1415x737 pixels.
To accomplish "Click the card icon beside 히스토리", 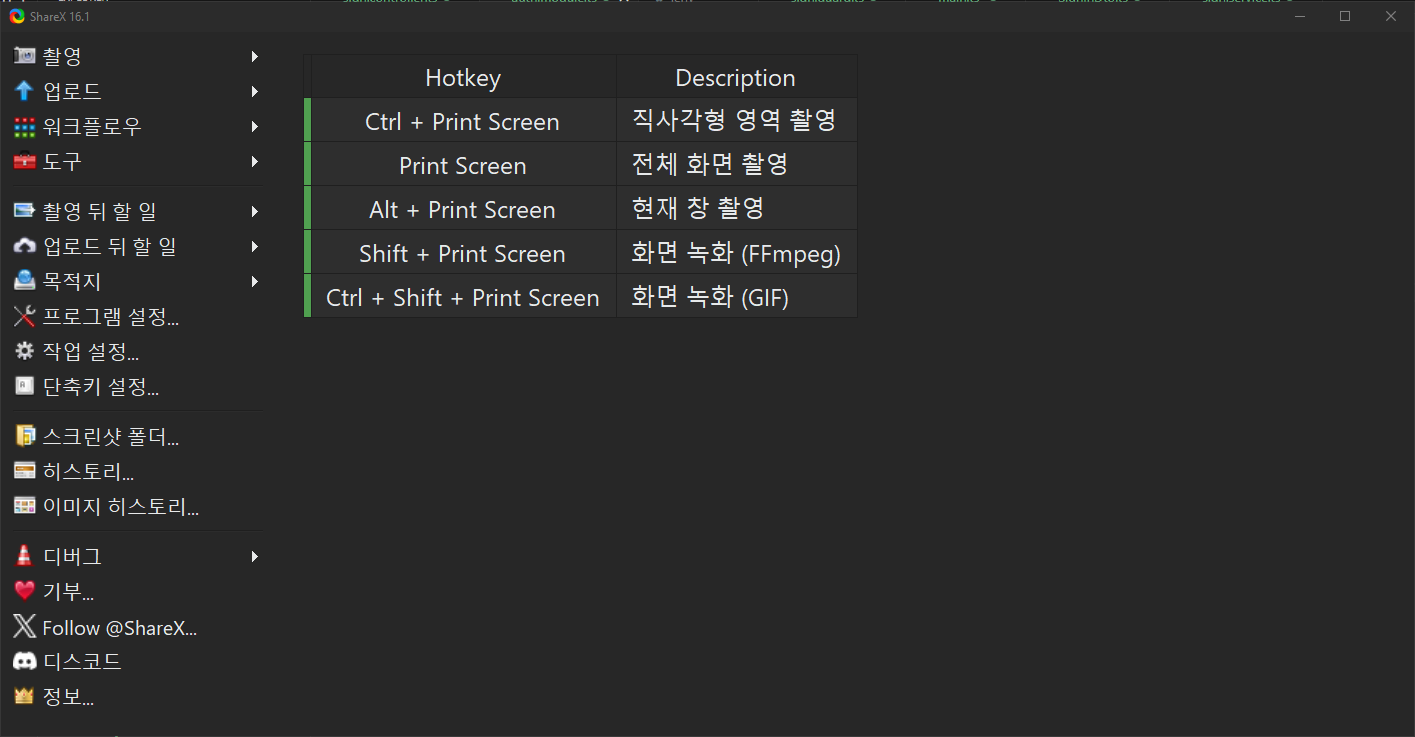I will tap(25, 471).
